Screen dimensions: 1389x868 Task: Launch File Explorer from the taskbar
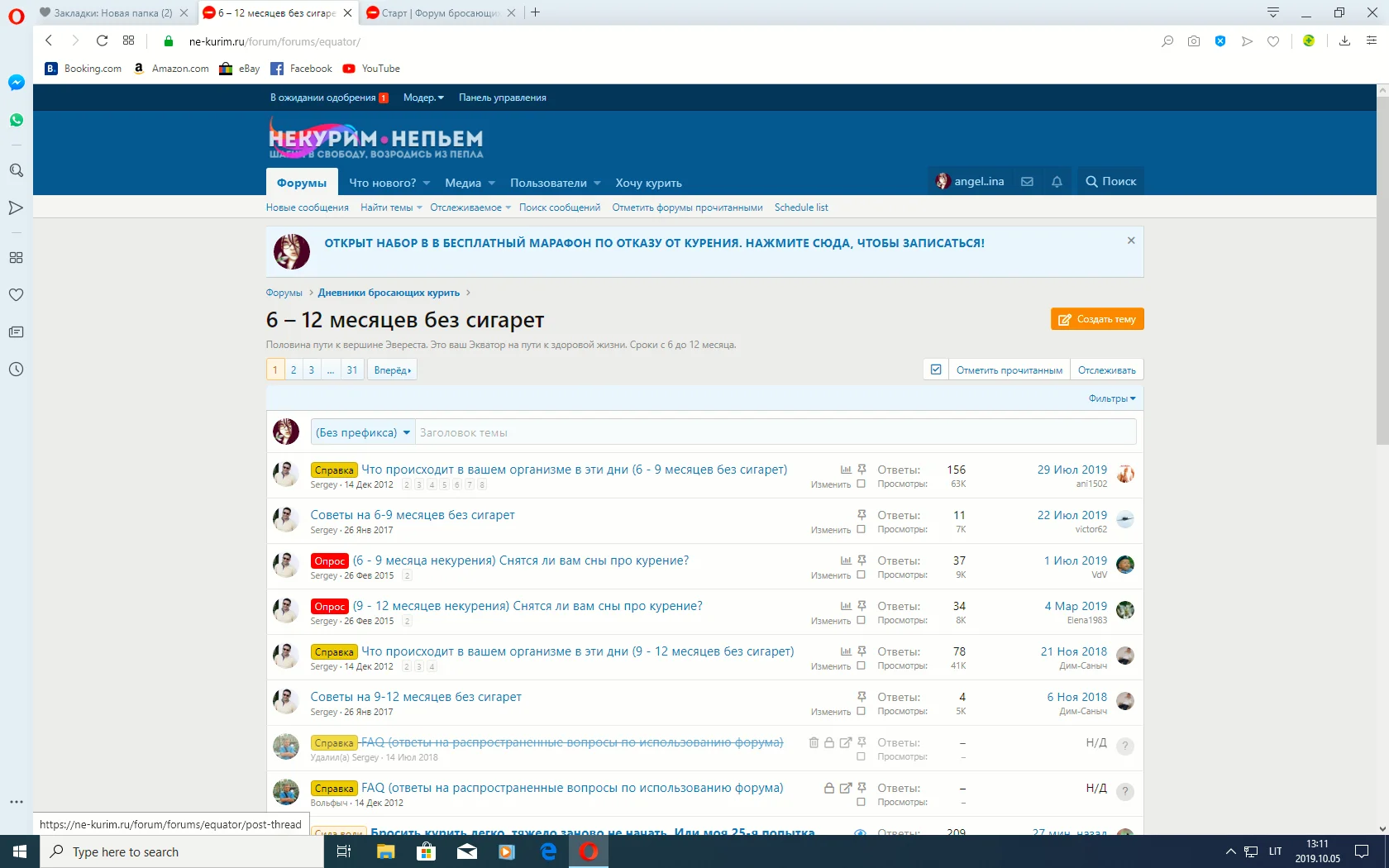[x=386, y=851]
